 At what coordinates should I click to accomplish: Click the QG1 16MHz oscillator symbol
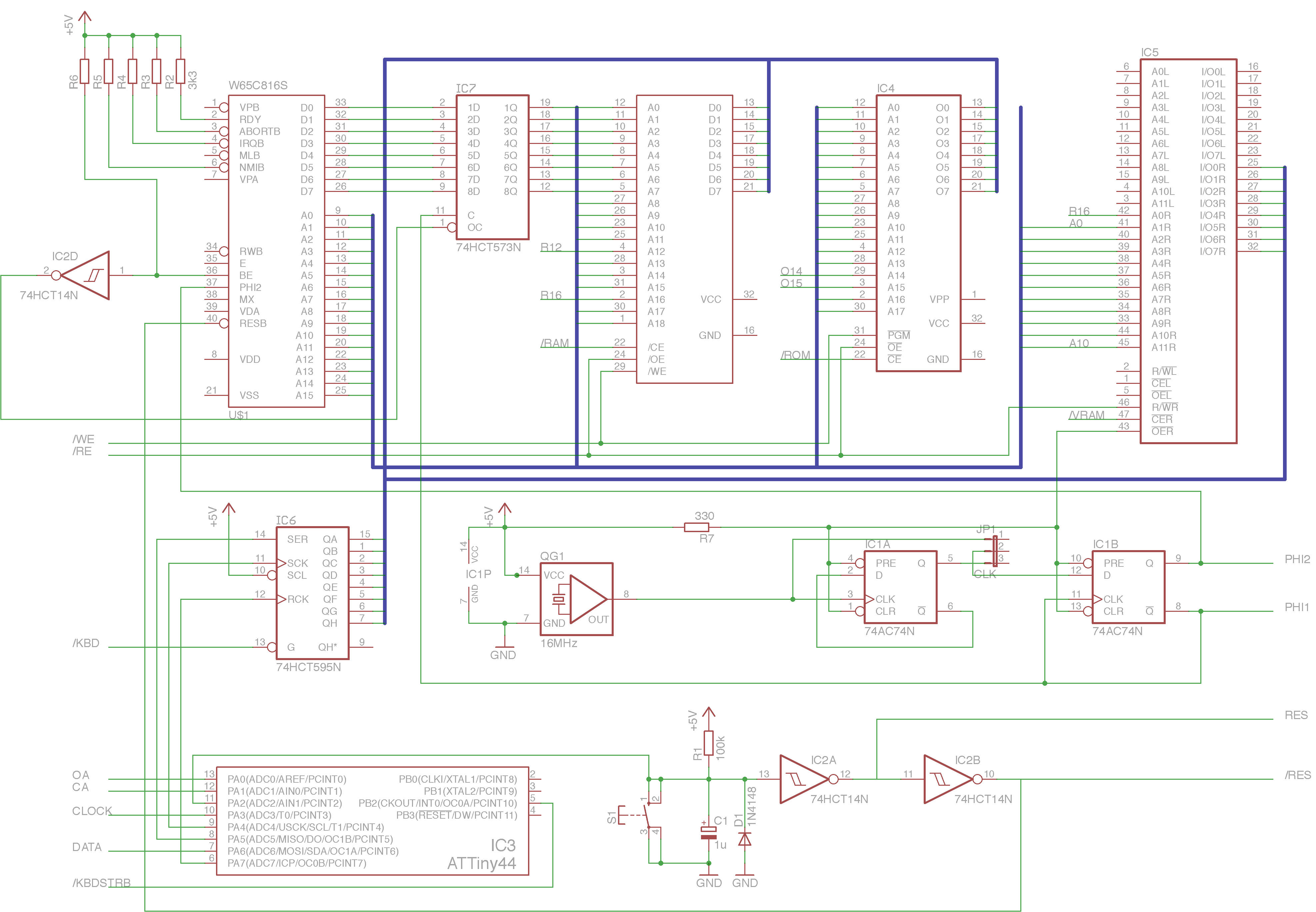(x=576, y=599)
